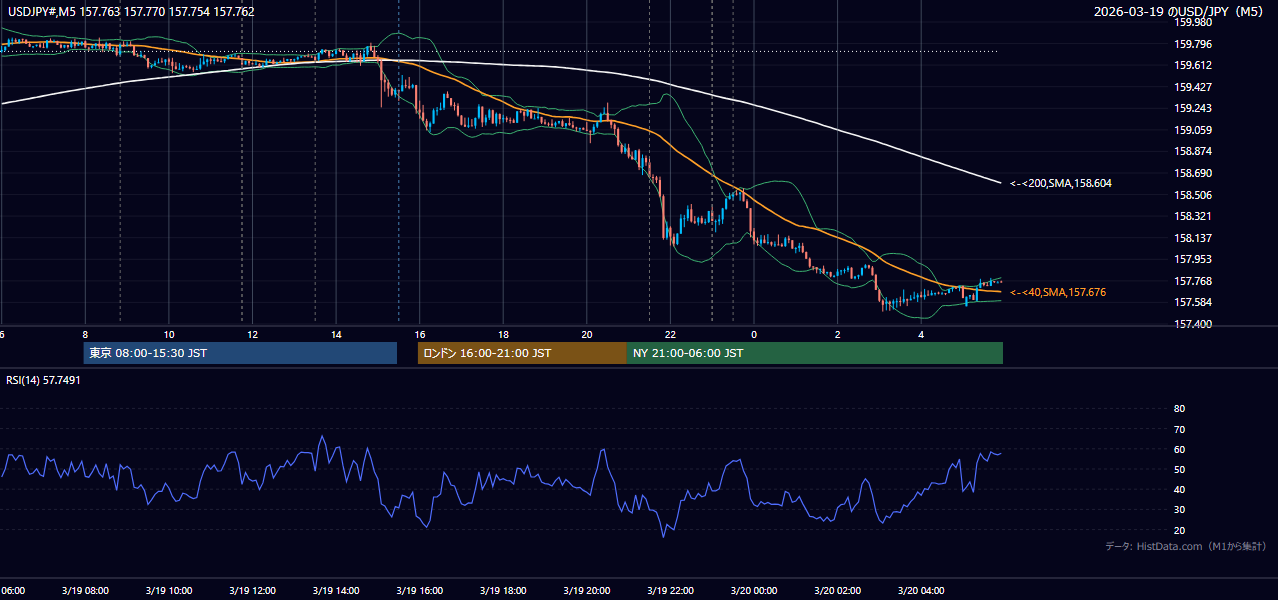This screenshot has height=600, width=1278.
Task: Click price axis label 159.612
Action: click(1193, 65)
